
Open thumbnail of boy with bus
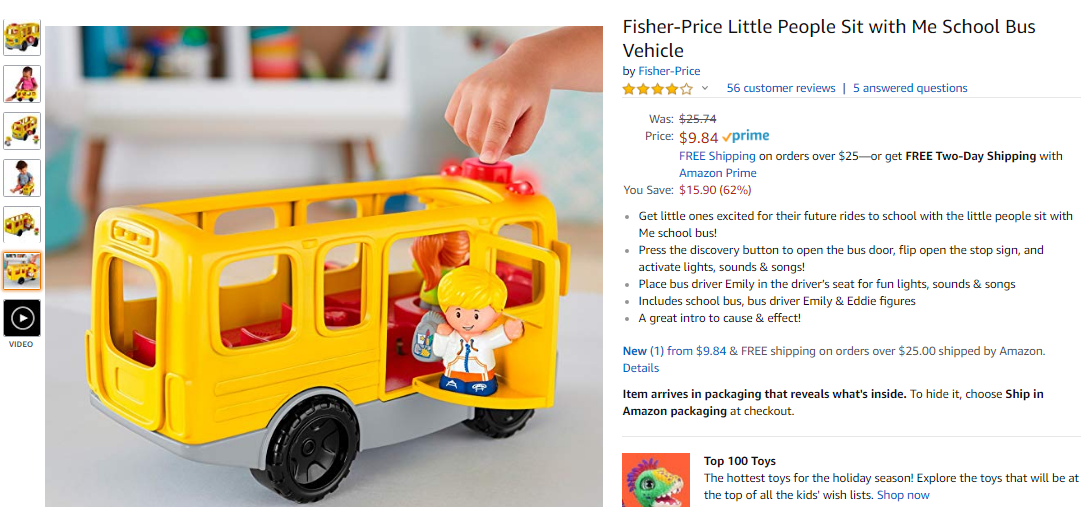[22, 178]
